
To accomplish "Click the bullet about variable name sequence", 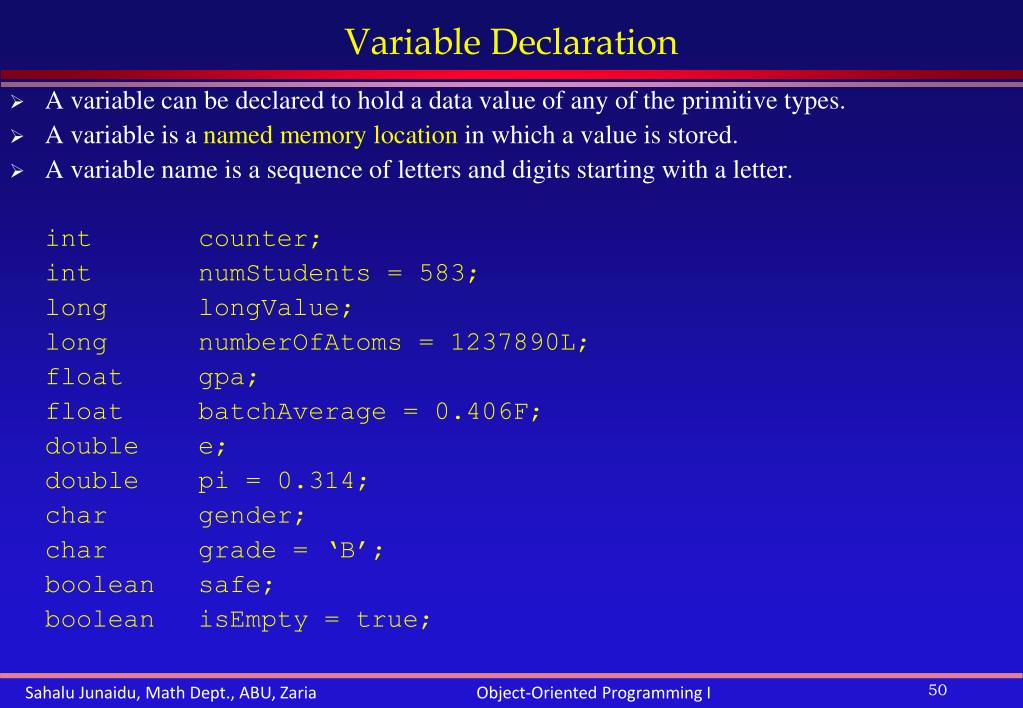I will 418,170.
